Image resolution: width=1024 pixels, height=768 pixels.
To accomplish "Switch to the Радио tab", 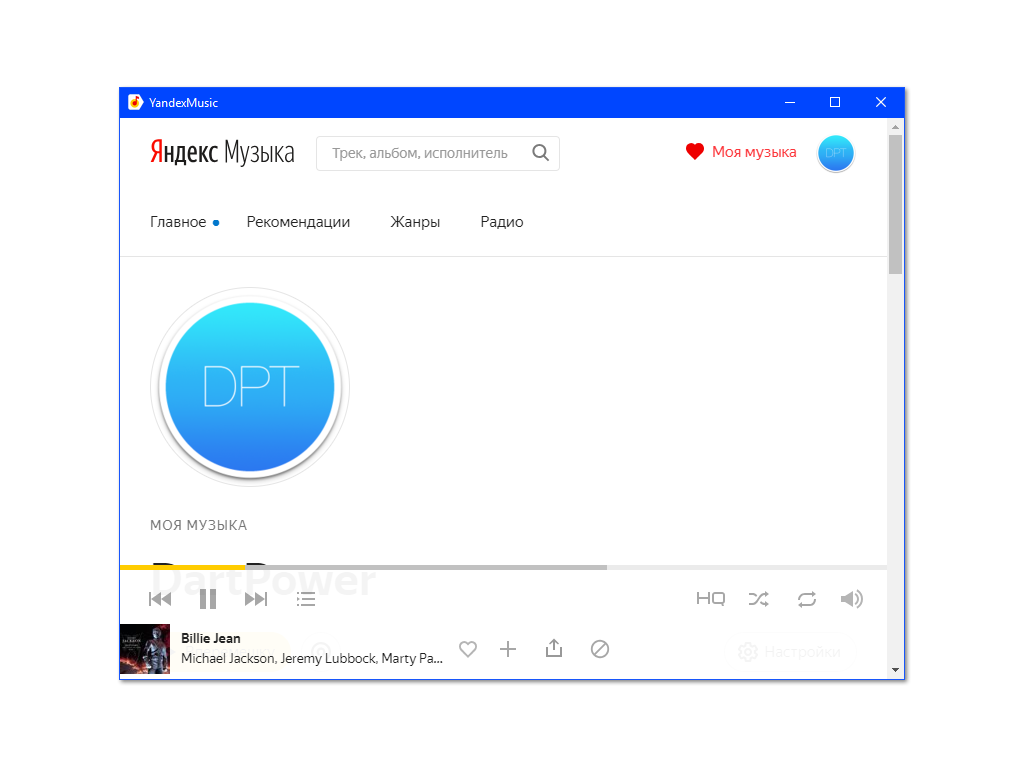I will pos(502,222).
